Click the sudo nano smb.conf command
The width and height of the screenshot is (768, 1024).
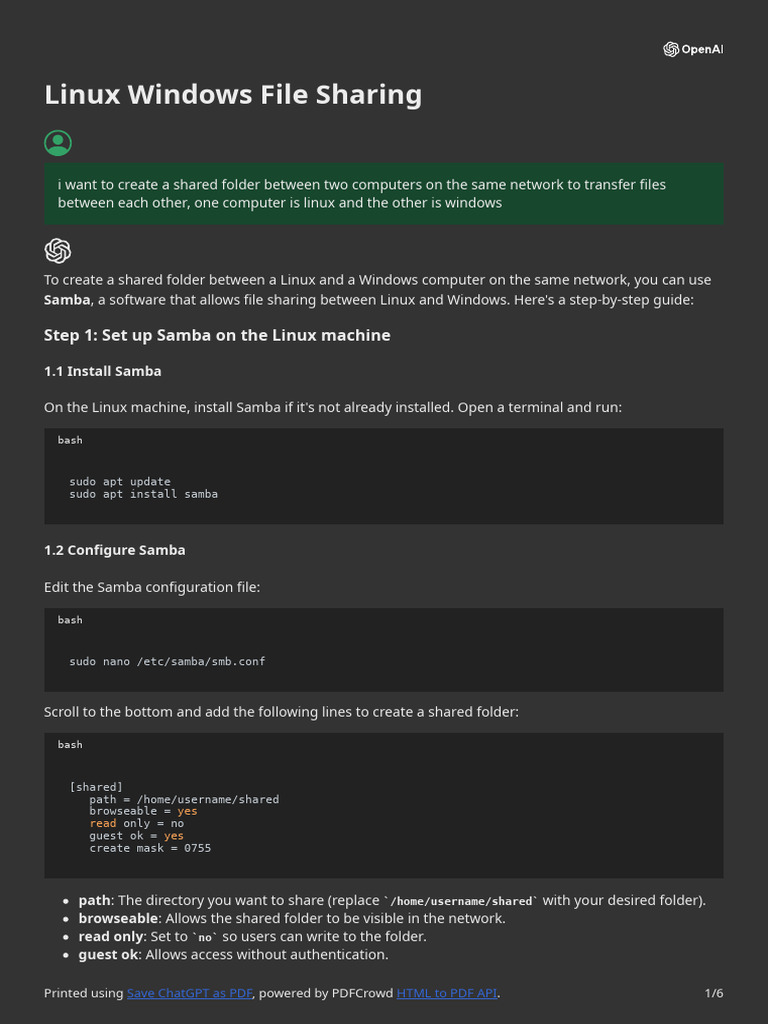[167, 661]
